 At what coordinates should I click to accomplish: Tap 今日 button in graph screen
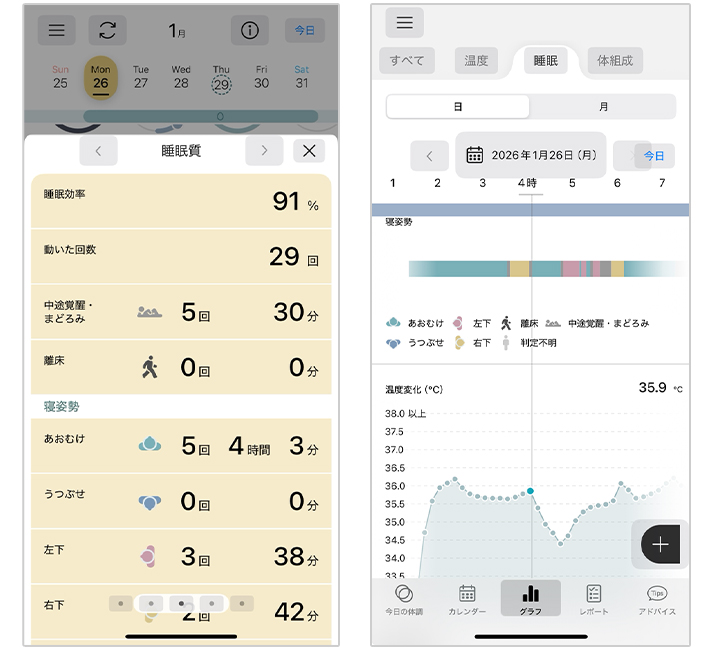tap(654, 156)
